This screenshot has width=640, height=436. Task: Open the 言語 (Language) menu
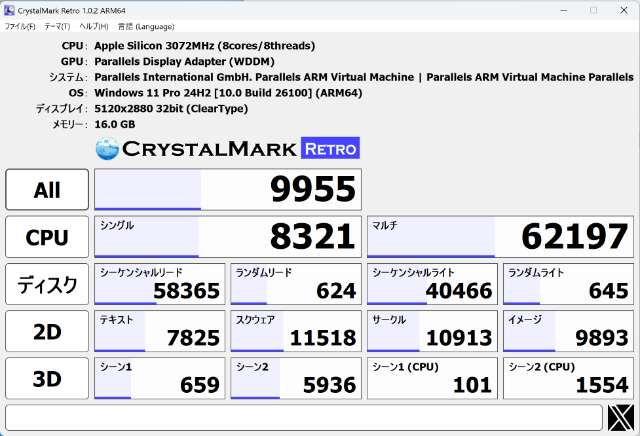(x=146, y=26)
